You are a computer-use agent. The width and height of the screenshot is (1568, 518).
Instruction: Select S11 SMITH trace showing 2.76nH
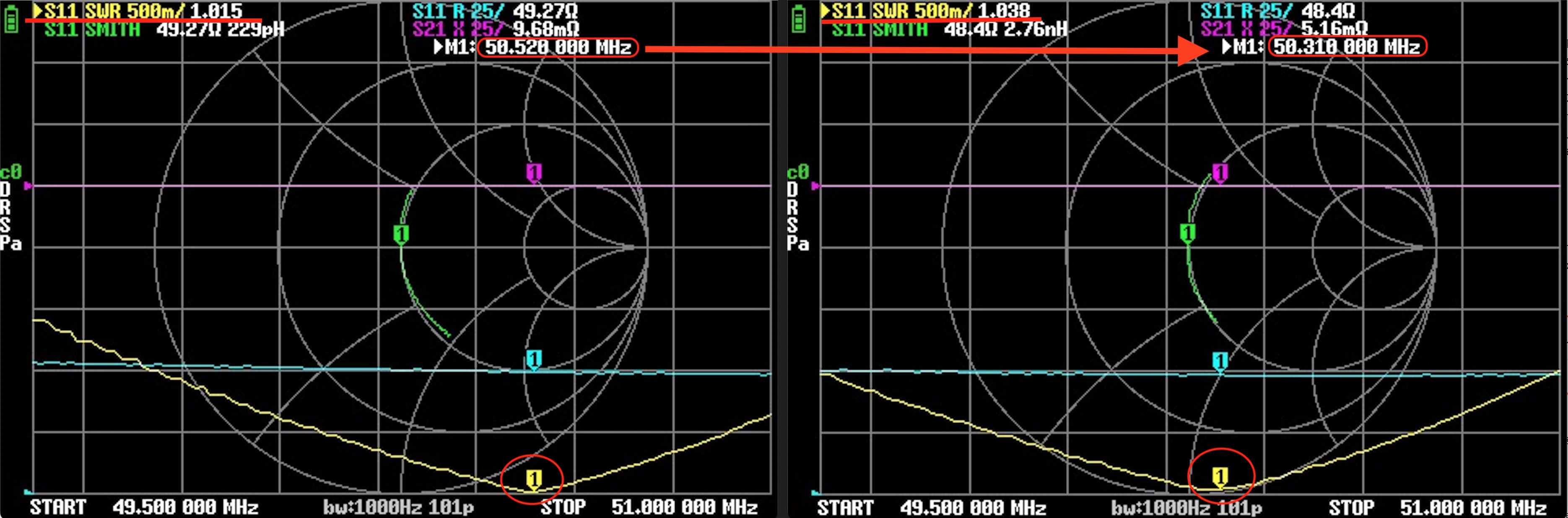click(950, 29)
